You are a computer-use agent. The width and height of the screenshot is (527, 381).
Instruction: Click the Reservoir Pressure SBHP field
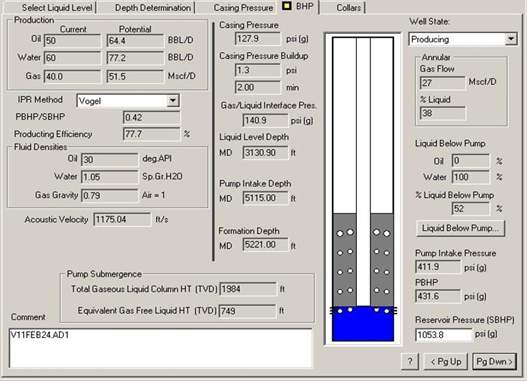444,335
